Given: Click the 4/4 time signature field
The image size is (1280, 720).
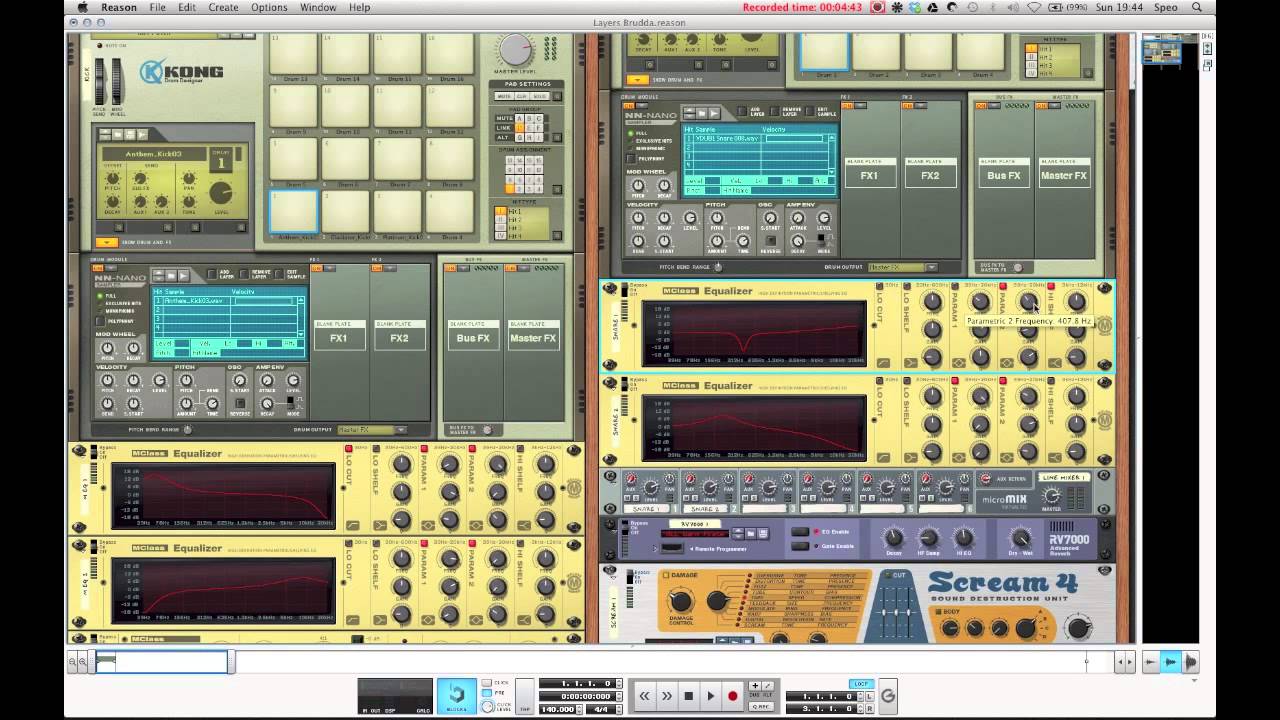Looking at the screenshot, I should 600,710.
